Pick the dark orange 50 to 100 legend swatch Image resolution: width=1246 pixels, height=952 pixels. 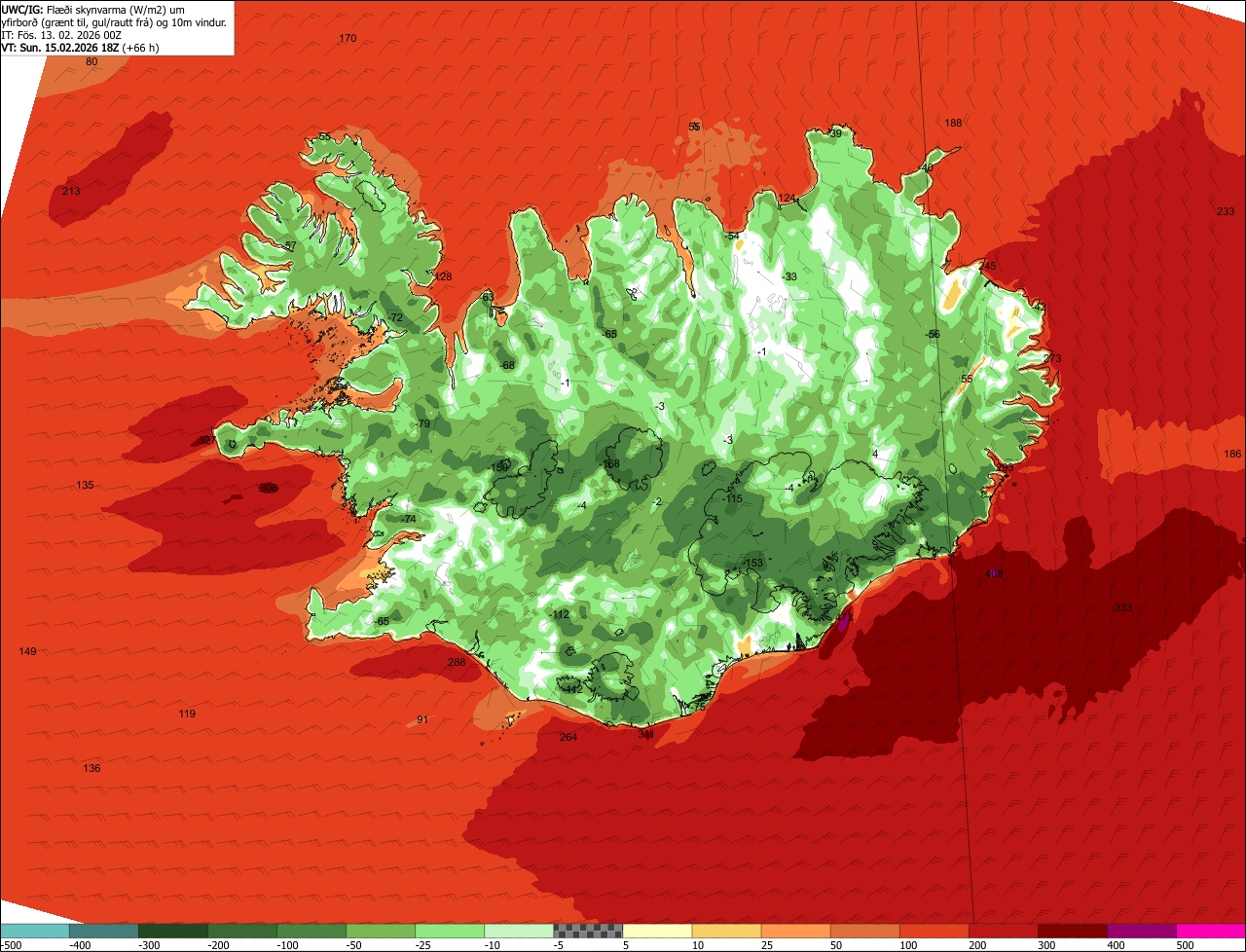coord(865,930)
